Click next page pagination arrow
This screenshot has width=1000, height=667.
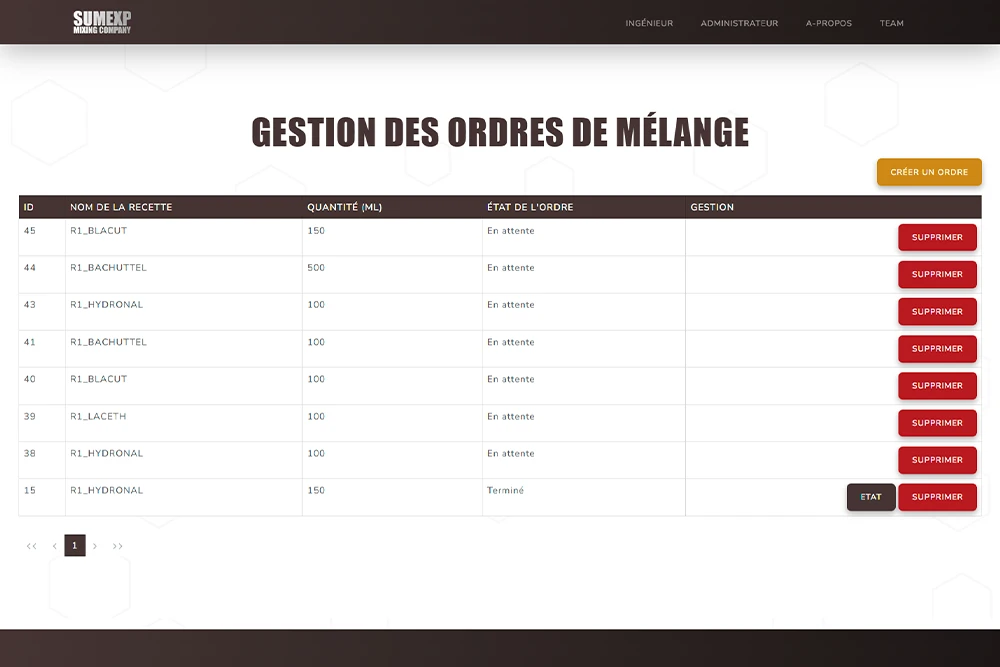click(x=95, y=546)
